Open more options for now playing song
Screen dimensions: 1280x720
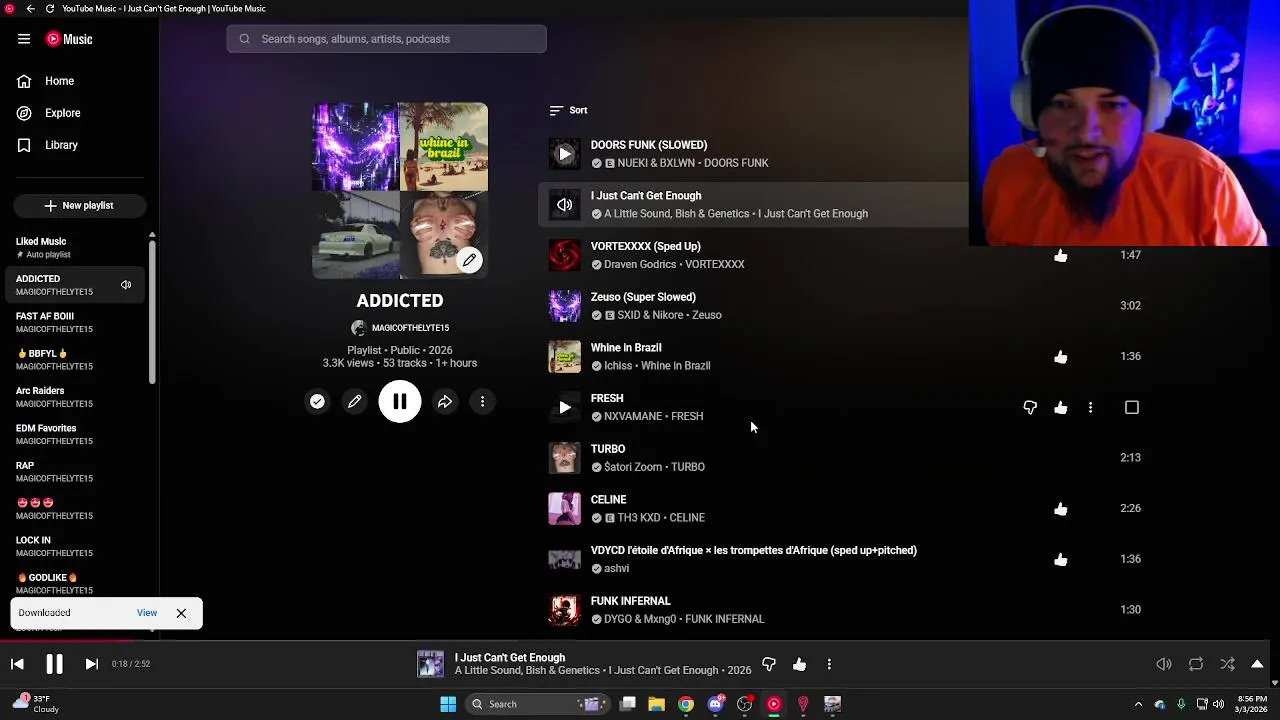tap(829, 664)
